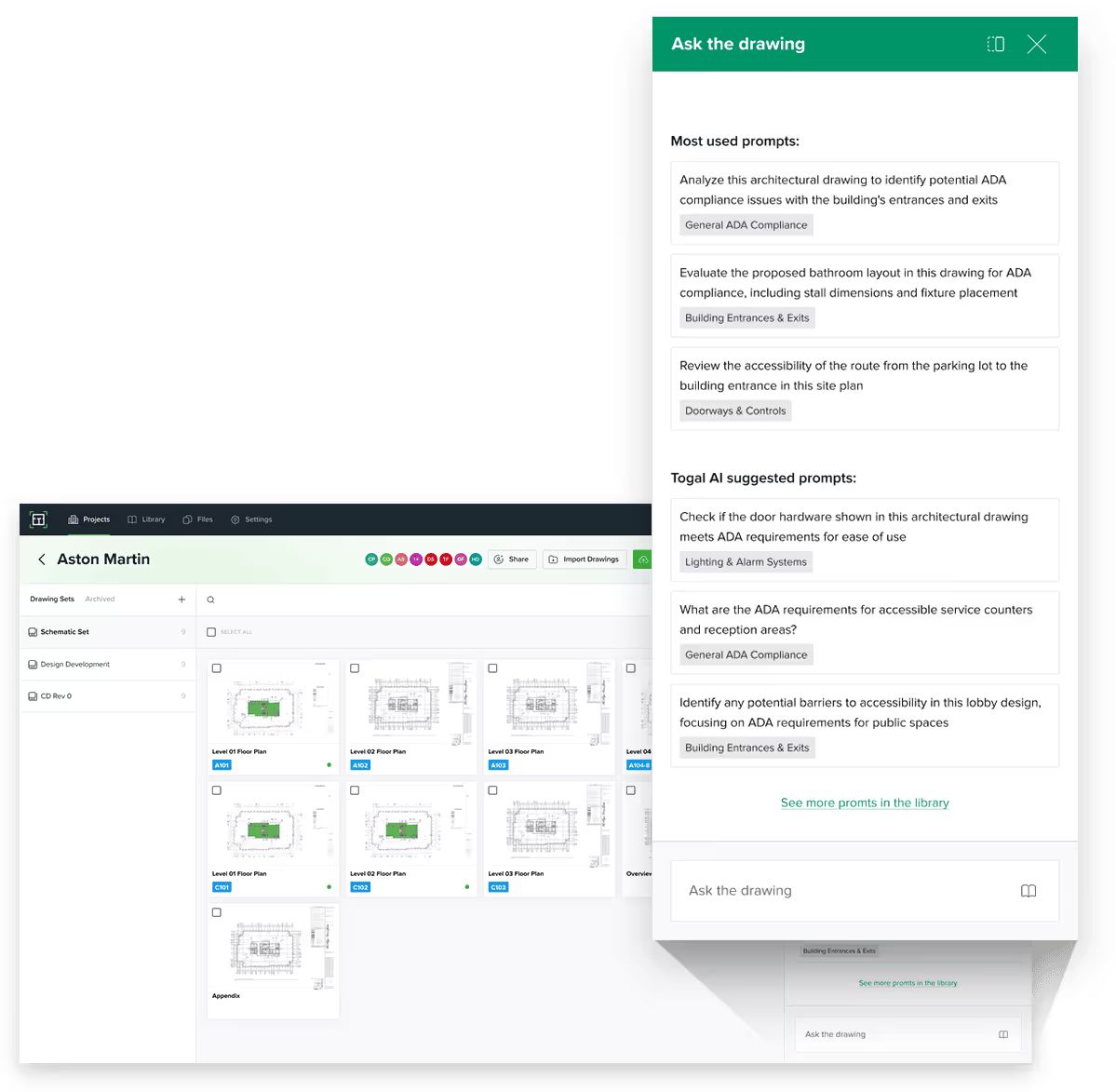The height and width of the screenshot is (1092, 1116).
Task: Click the green cloud upload icon
Action: 642,559
